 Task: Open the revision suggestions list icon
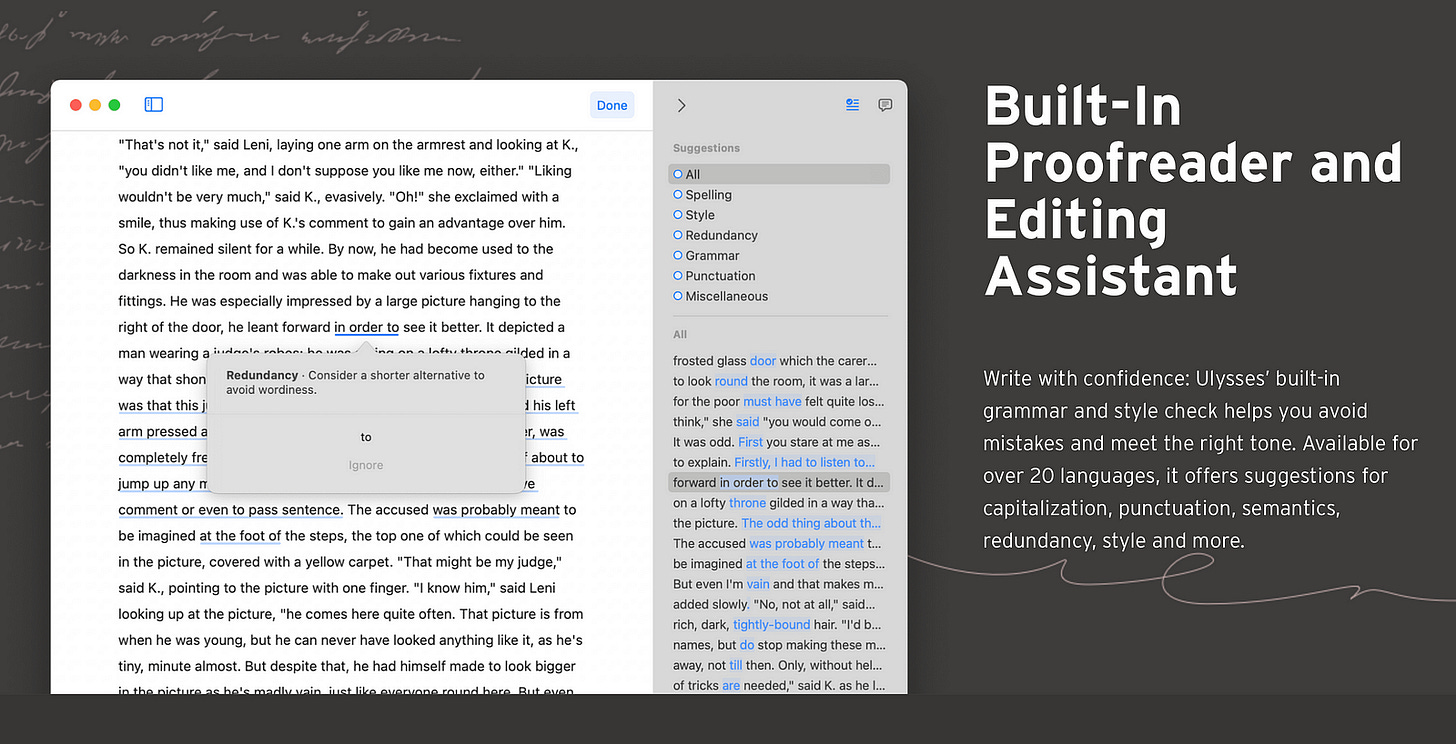(852, 105)
